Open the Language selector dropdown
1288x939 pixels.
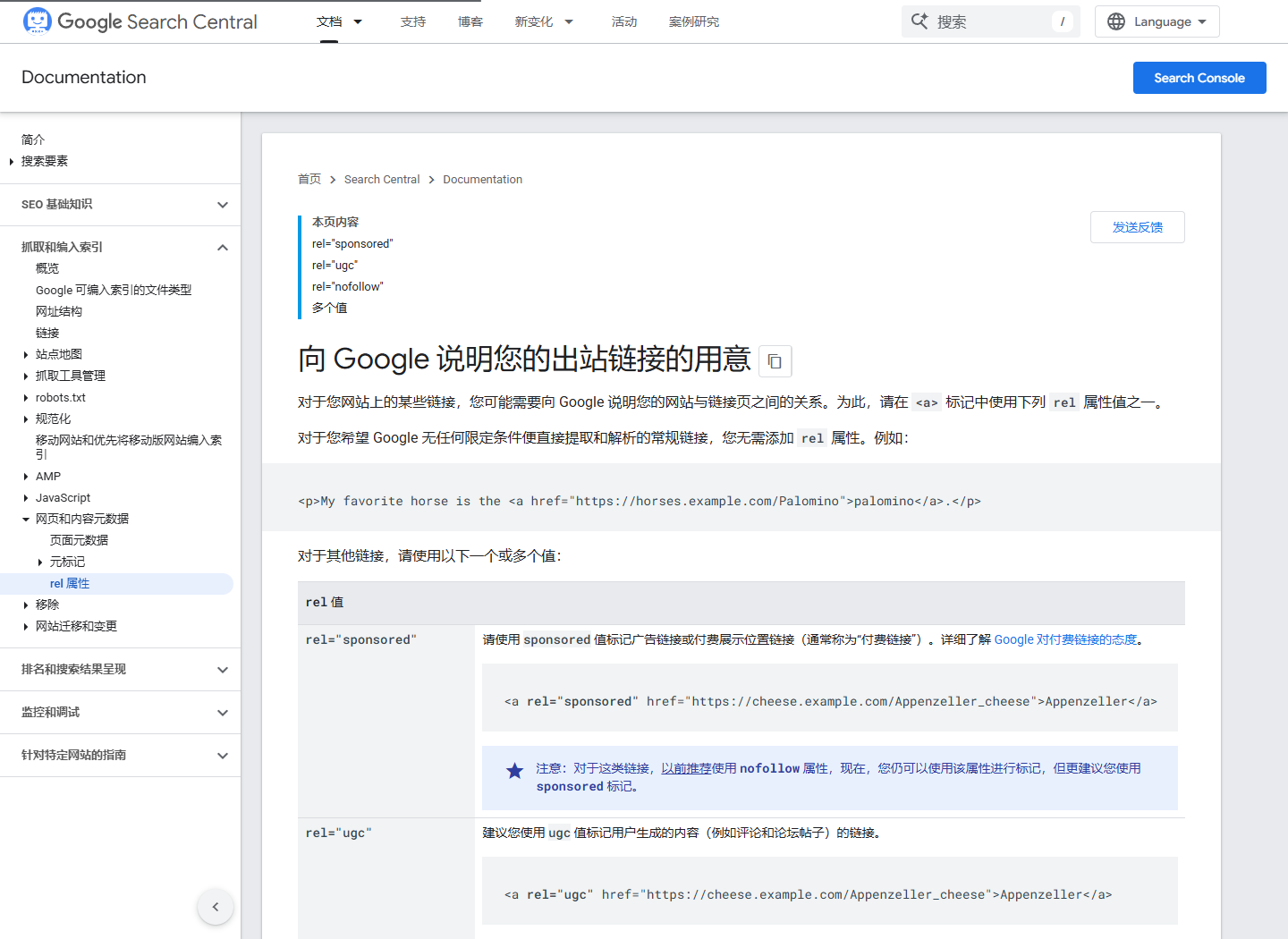pyautogui.click(x=1157, y=21)
